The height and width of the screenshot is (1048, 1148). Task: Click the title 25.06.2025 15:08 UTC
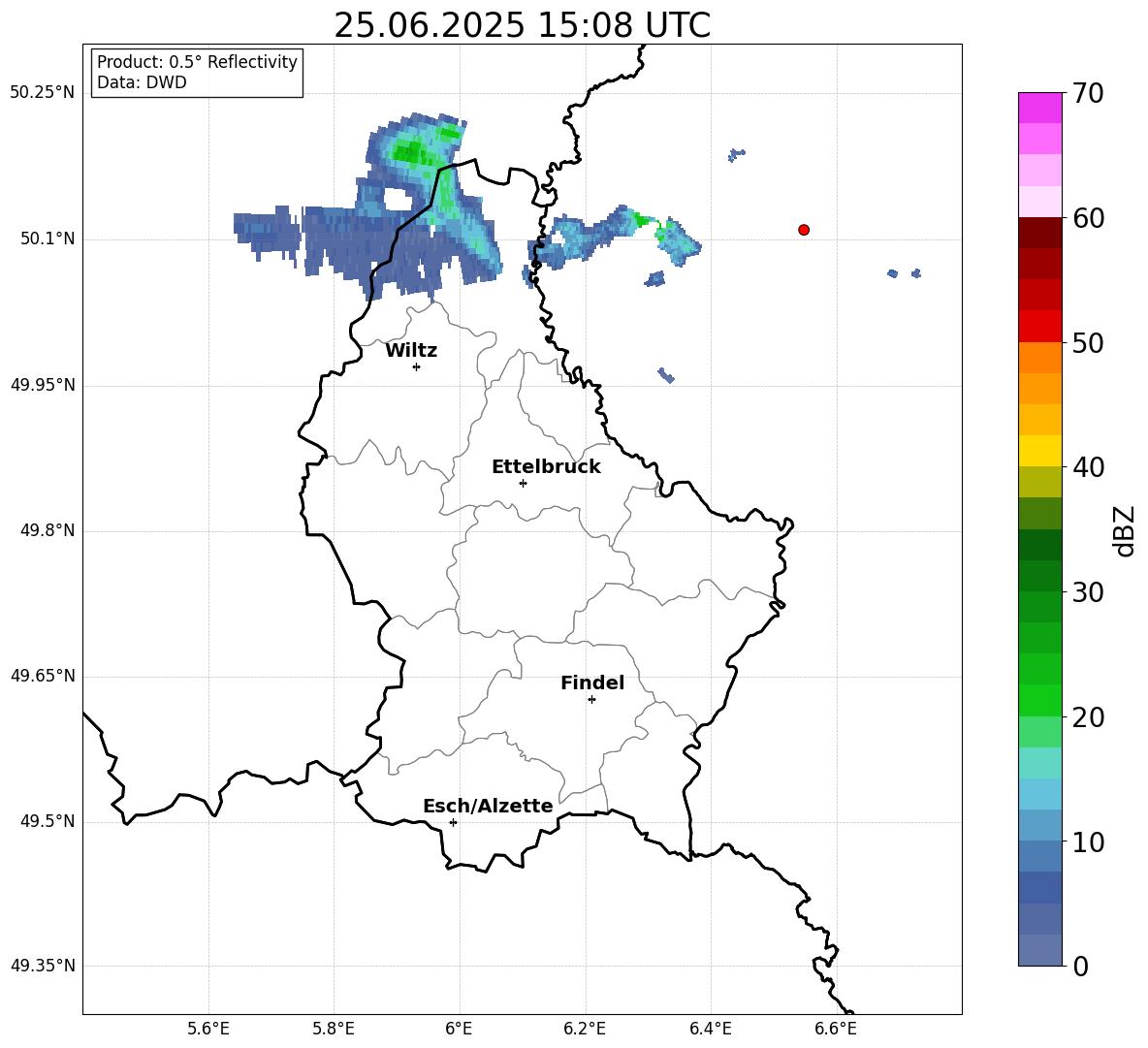click(522, 25)
